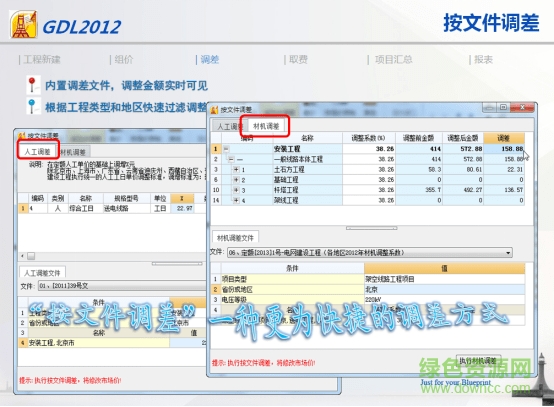Viewport: 554px width, 407px height.
Task: Open the 组价 navigation item
Action: (124, 59)
